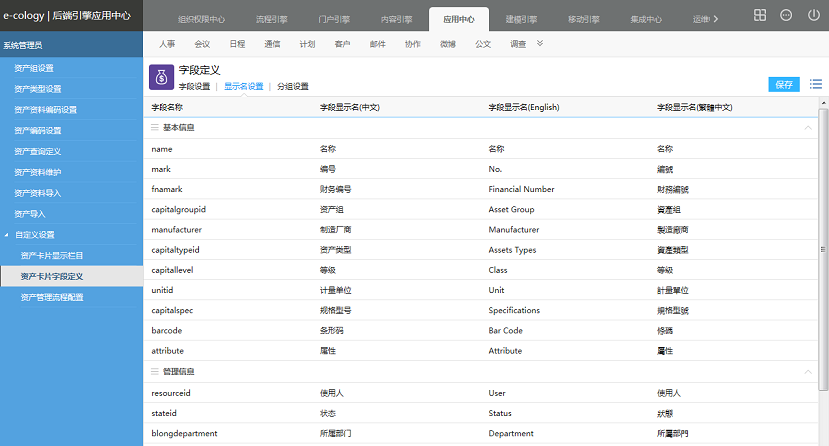The height and width of the screenshot is (446, 829).
Task: Collapse the 管理信息 group chevron
Action: pyautogui.click(x=808, y=371)
